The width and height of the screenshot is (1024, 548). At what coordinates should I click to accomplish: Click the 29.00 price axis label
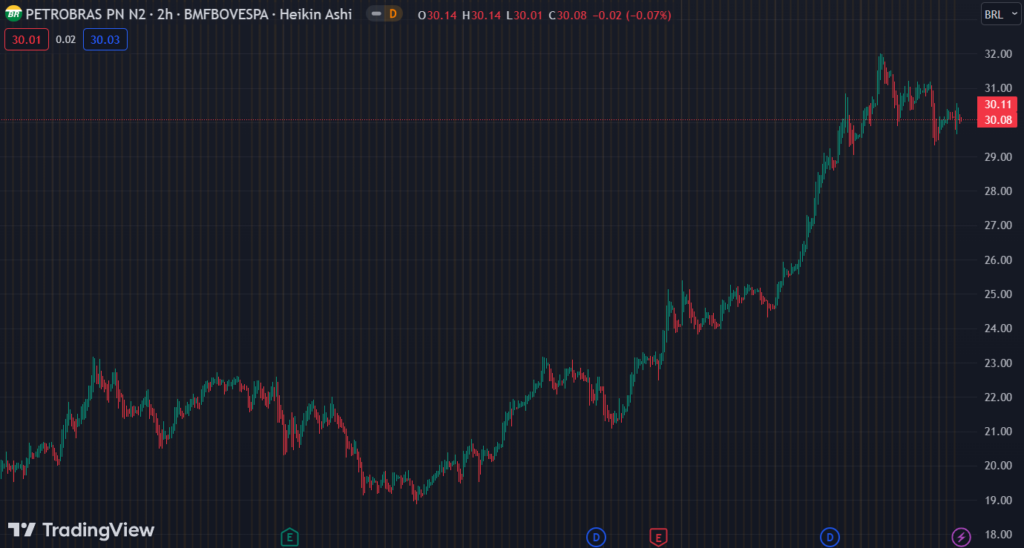click(999, 157)
